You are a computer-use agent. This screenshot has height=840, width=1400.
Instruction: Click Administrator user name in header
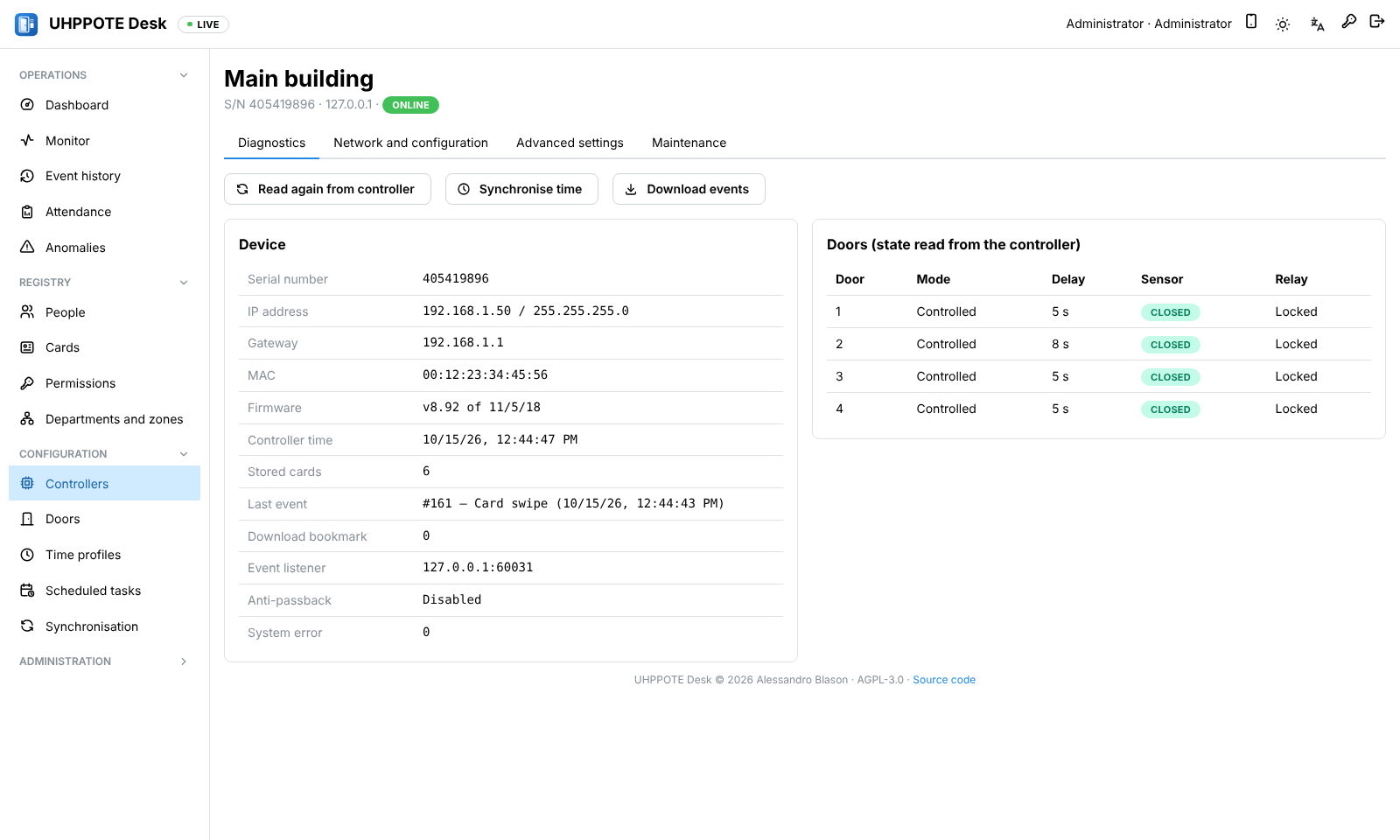(1149, 24)
